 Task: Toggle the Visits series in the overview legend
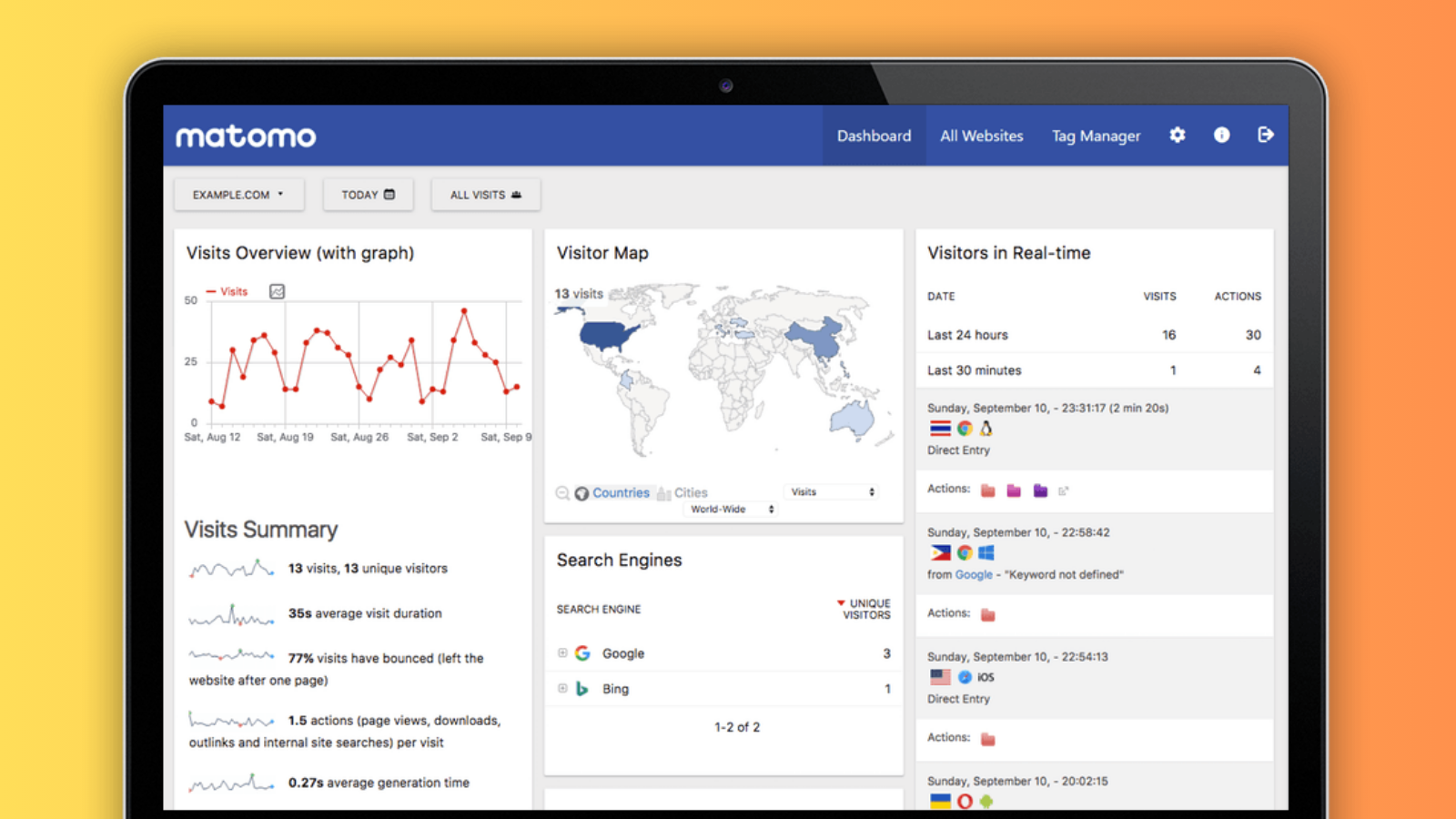click(x=227, y=291)
